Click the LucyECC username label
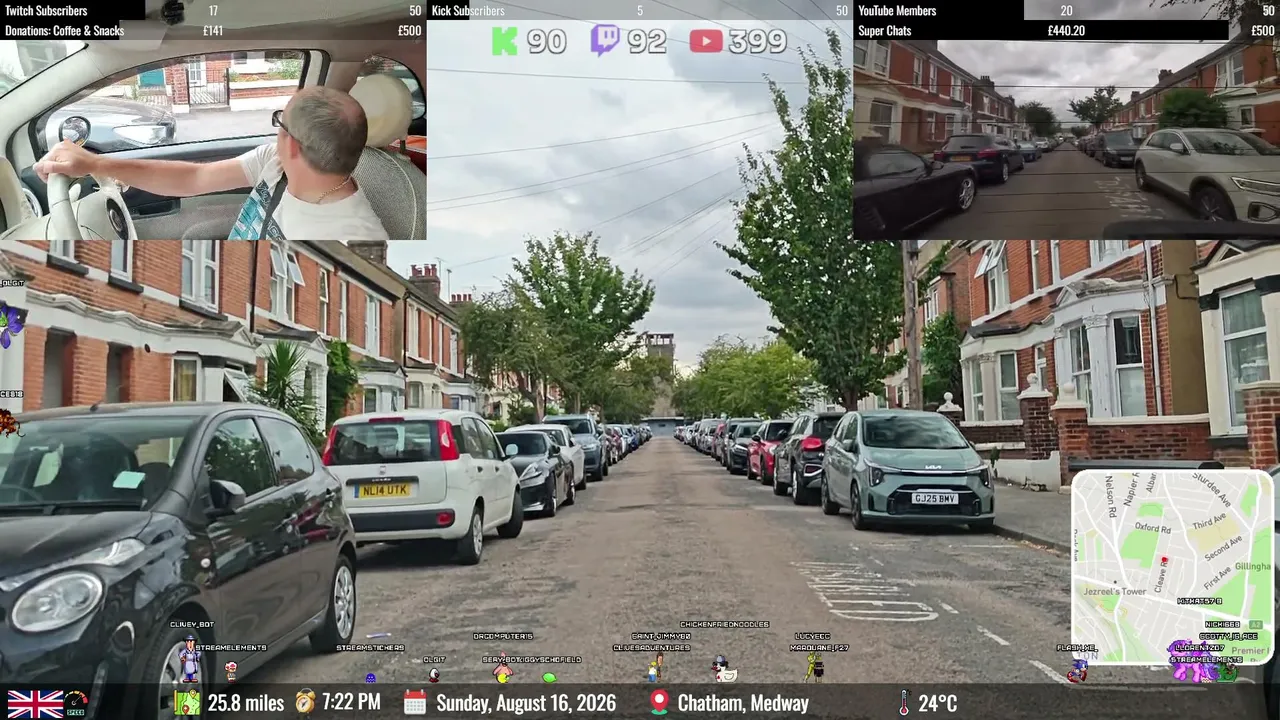Viewport: 1280px width, 720px height. (812, 636)
